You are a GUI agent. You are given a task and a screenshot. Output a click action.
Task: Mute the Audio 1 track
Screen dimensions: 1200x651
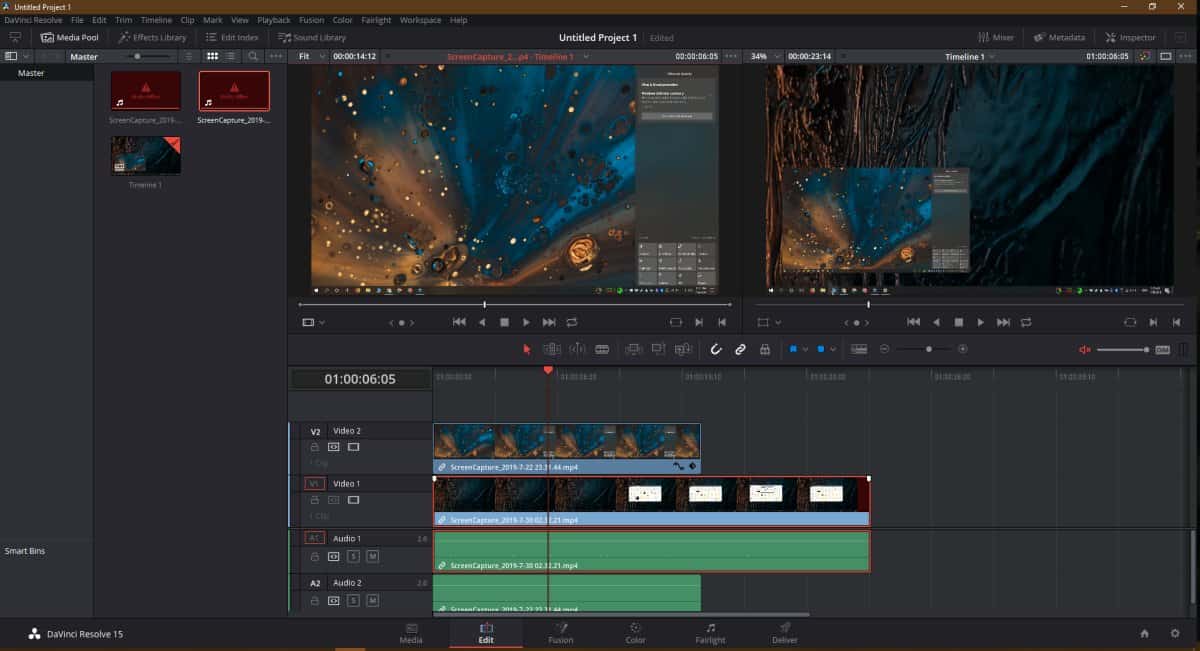pyautogui.click(x=372, y=556)
